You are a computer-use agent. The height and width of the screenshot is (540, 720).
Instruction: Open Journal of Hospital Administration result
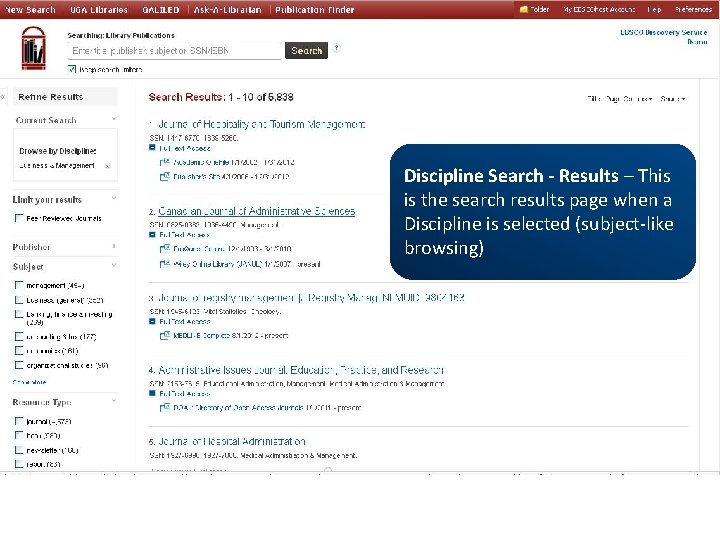(232, 442)
